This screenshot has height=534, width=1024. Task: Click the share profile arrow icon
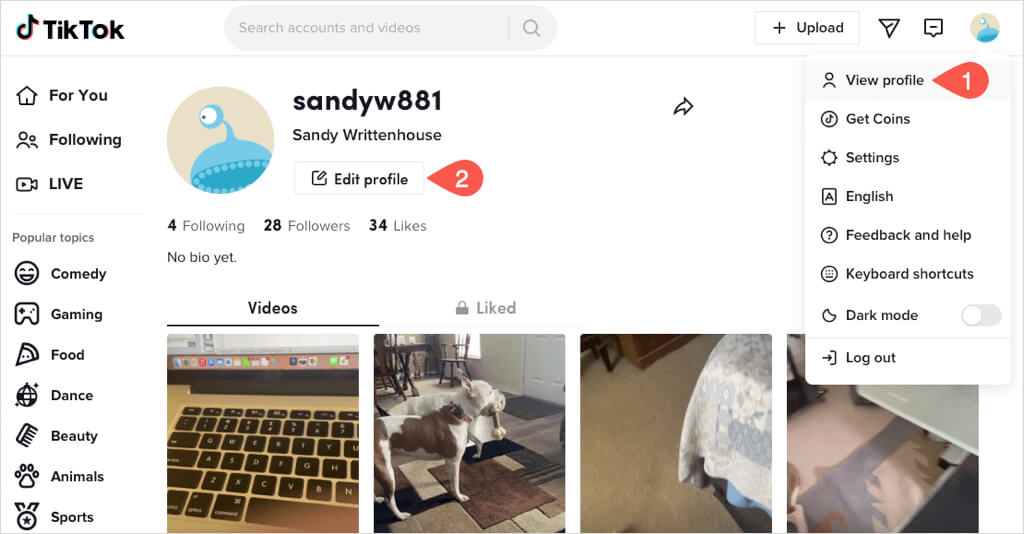[x=683, y=106]
